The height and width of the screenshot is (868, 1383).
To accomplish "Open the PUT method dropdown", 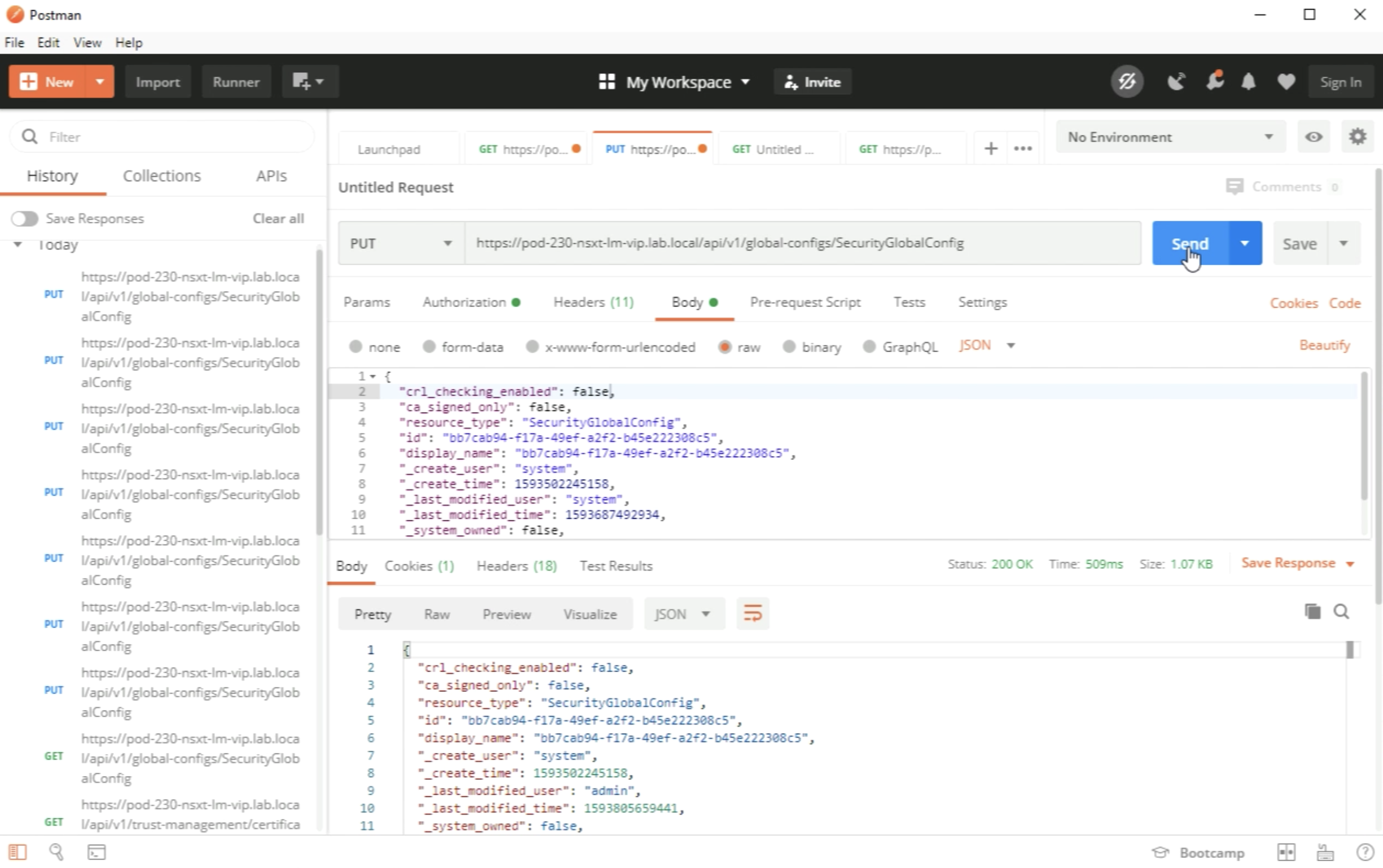I will tap(401, 243).
